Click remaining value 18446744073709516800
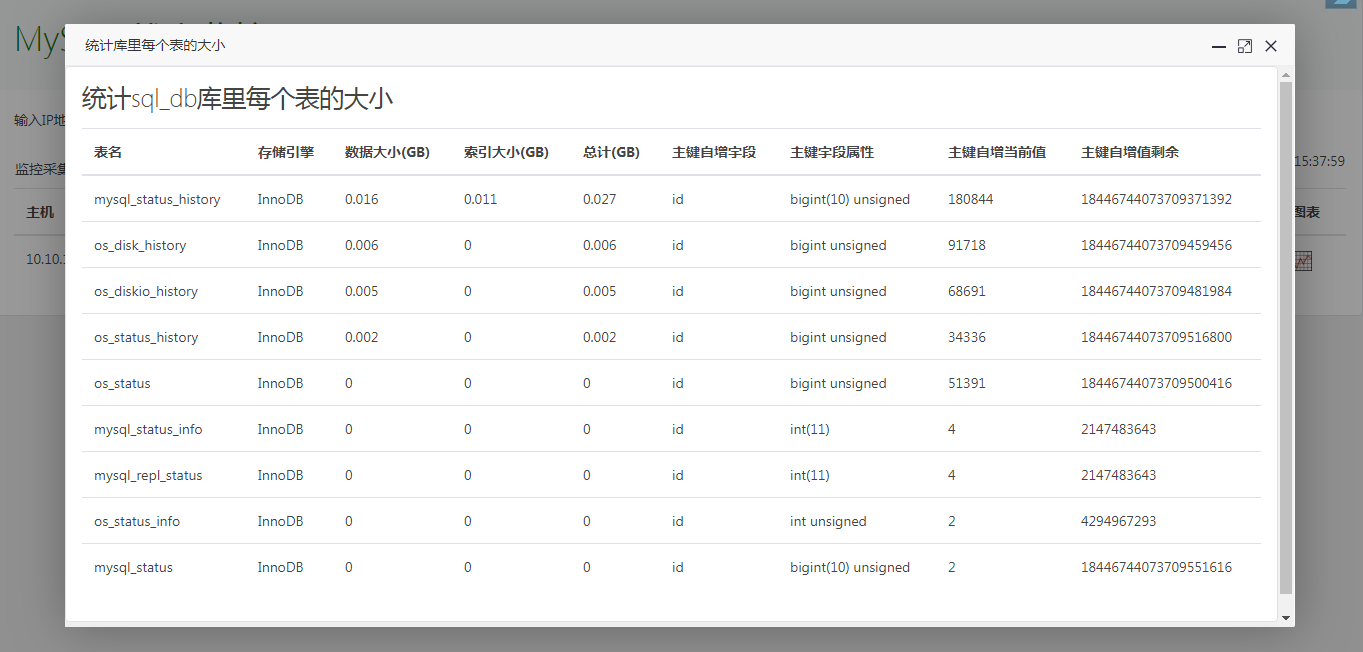Viewport: 1363px width, 652px height. 1156,337
